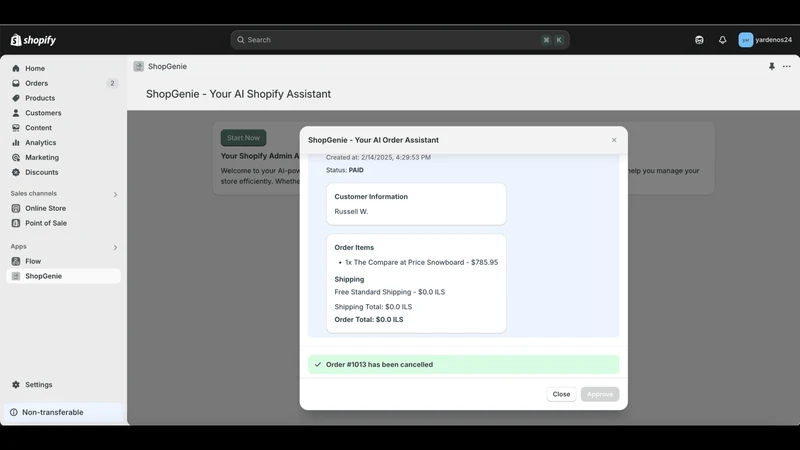Click the Start Now button

tap(243, 138)
